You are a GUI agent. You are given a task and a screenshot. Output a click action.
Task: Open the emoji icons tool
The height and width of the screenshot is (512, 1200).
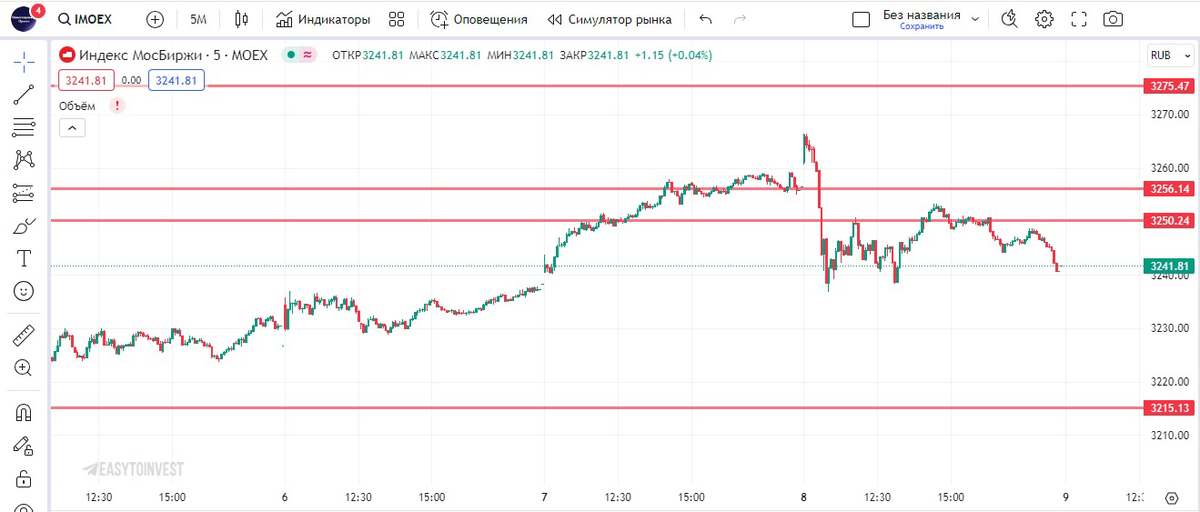pos(24,291)
